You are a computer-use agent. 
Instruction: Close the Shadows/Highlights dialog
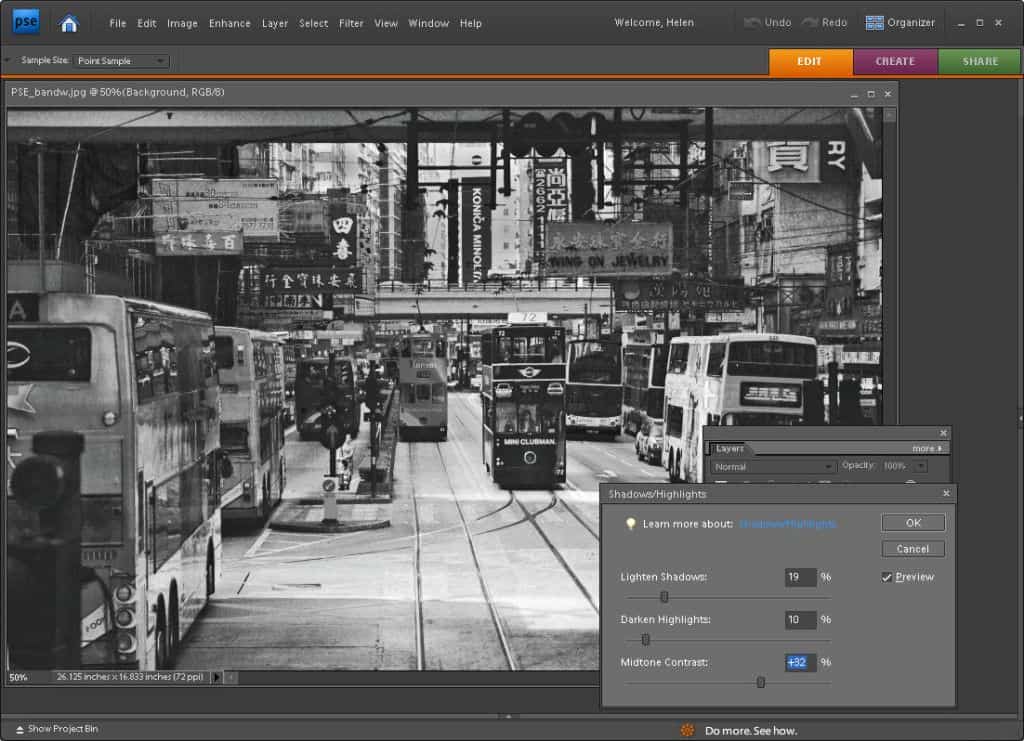(946, 494)
